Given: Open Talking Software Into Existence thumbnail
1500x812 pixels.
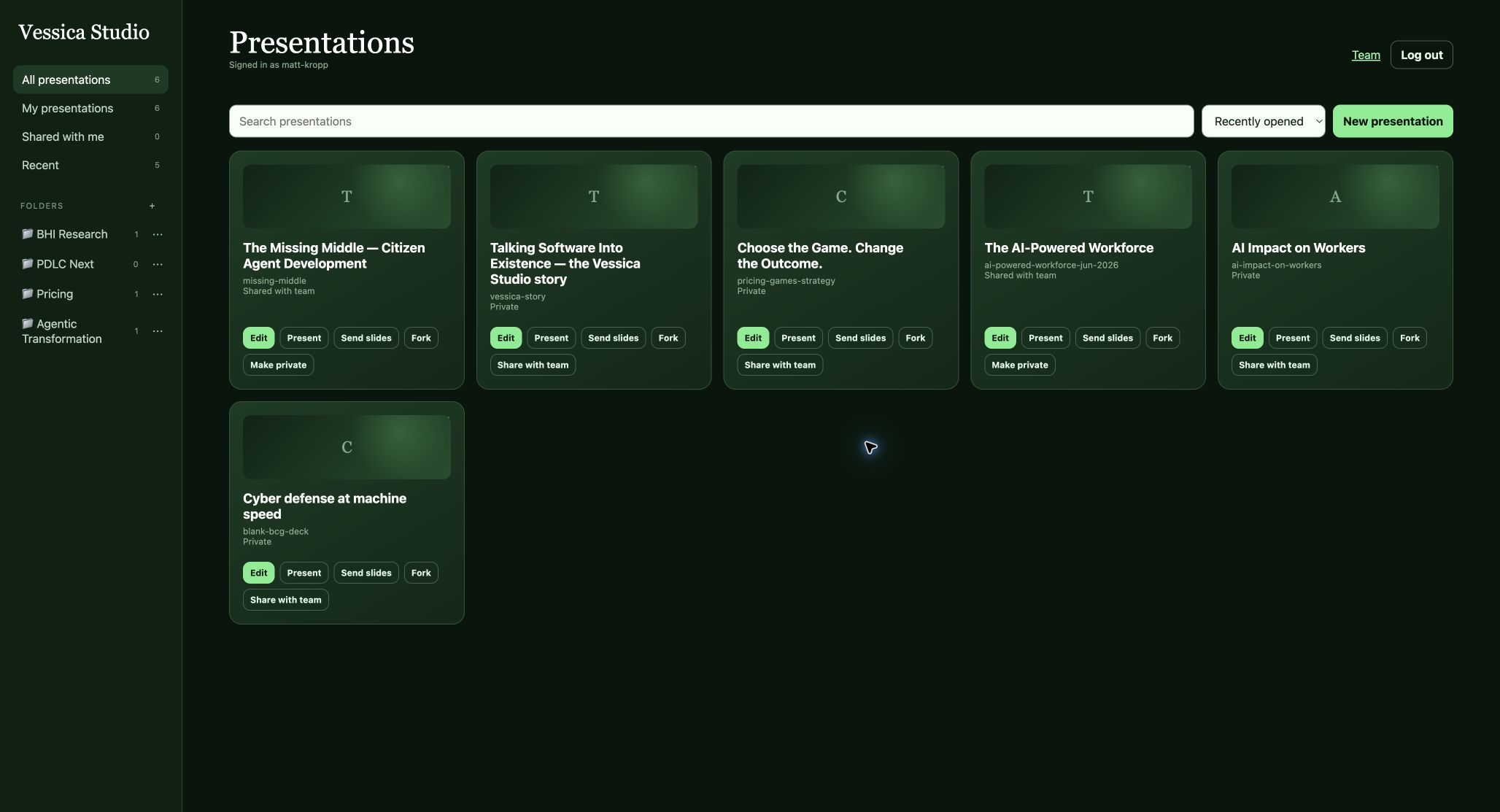Looking at the screenshot, I should (594, 196).
